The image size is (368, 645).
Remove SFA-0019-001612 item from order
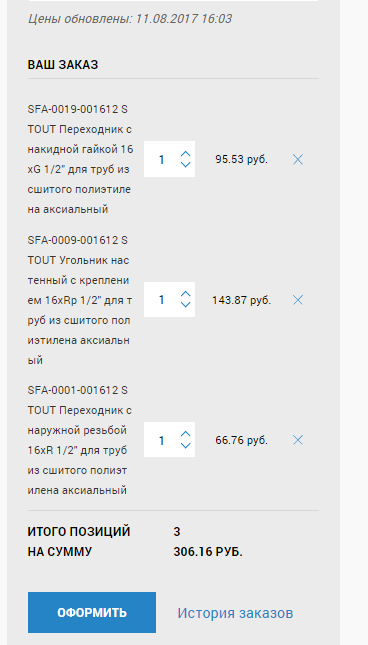pyautogui.click(x=298, y=160)
